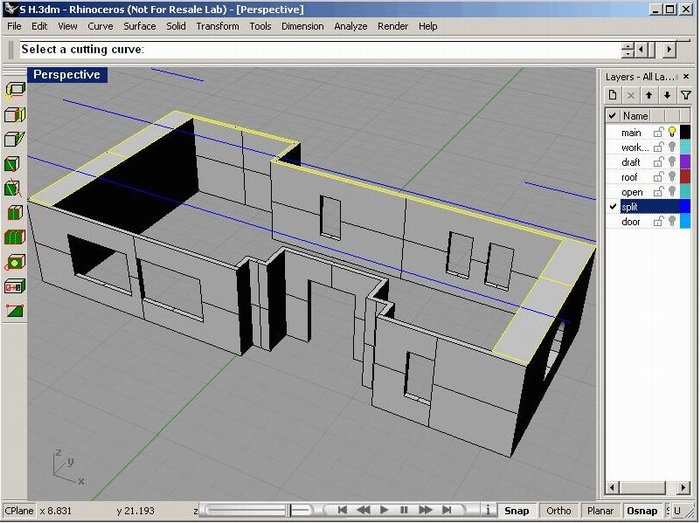
Task: Toggle Osnap in the status bar
Action: (641, 510)
